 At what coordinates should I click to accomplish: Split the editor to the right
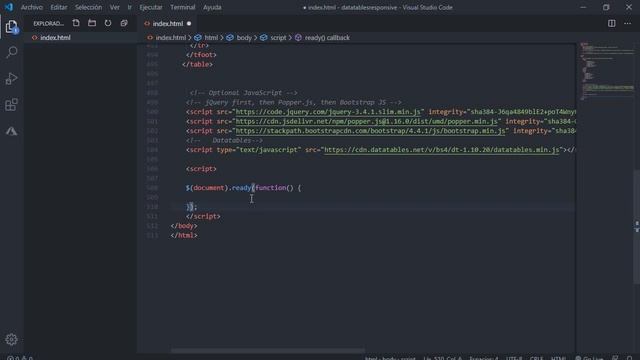[611, 23]
